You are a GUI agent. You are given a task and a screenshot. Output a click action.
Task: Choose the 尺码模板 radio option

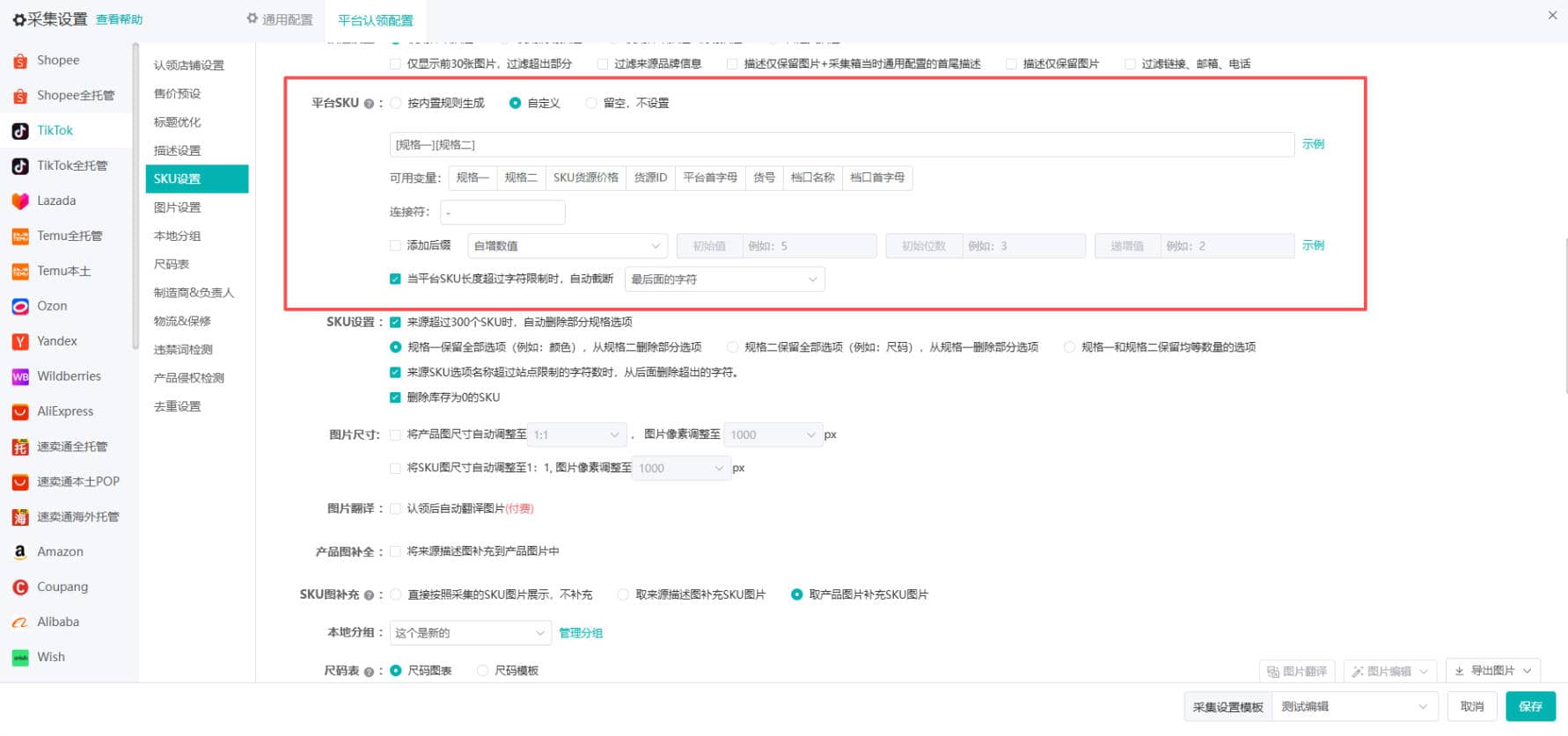point(482,671)
